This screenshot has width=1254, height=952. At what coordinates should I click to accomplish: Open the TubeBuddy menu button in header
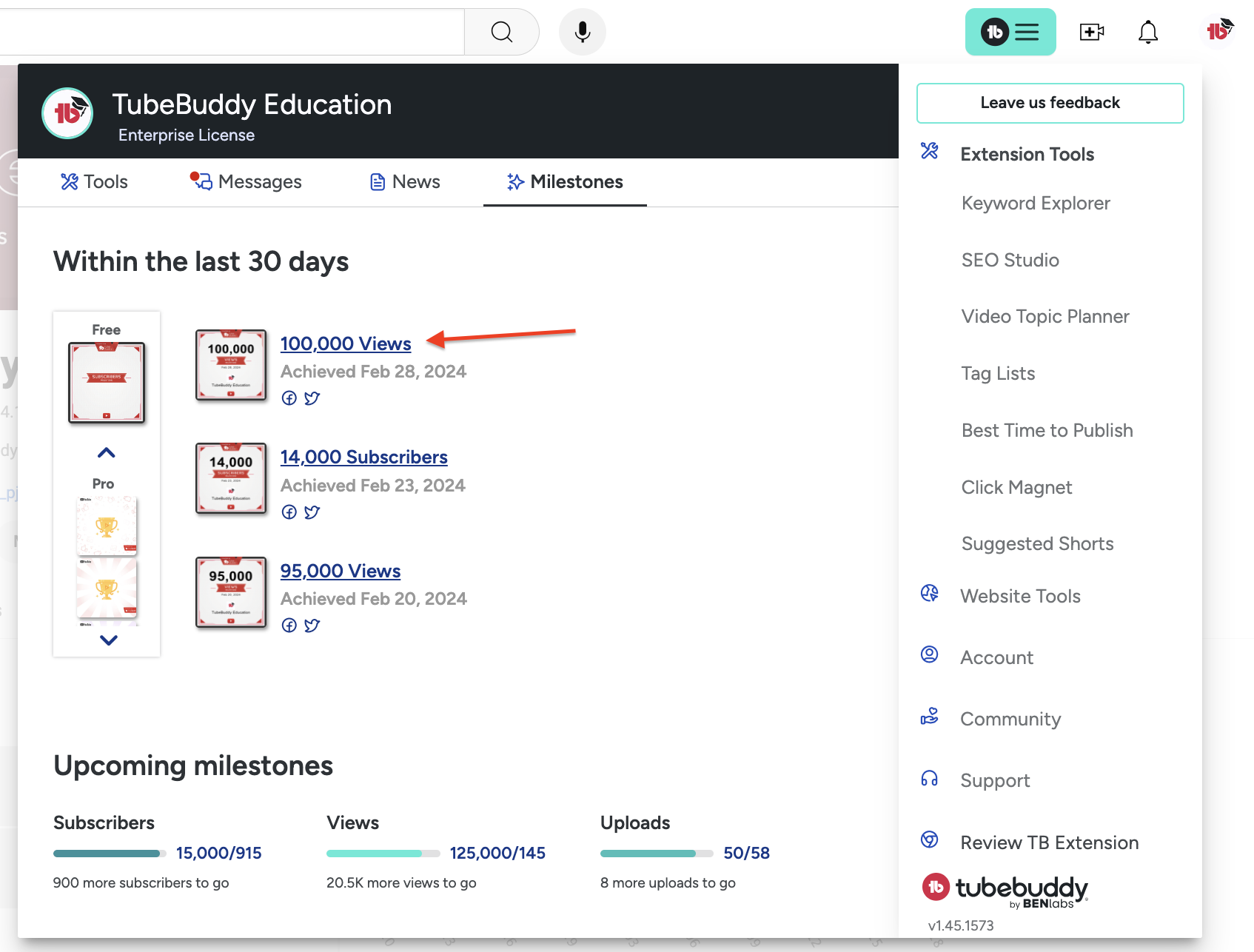tap(1010, 32)
